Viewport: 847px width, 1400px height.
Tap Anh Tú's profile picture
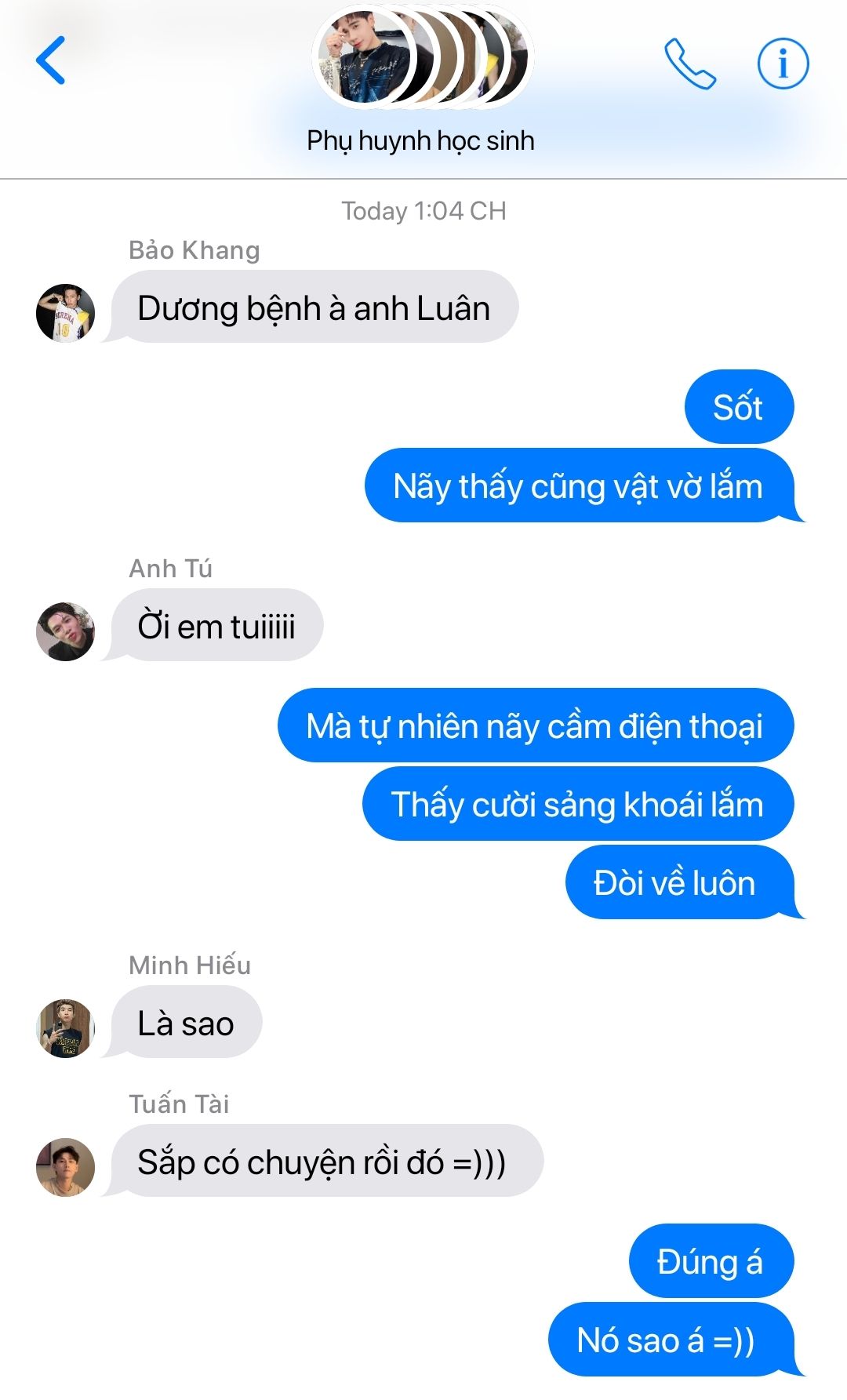[x=65, y=631]
